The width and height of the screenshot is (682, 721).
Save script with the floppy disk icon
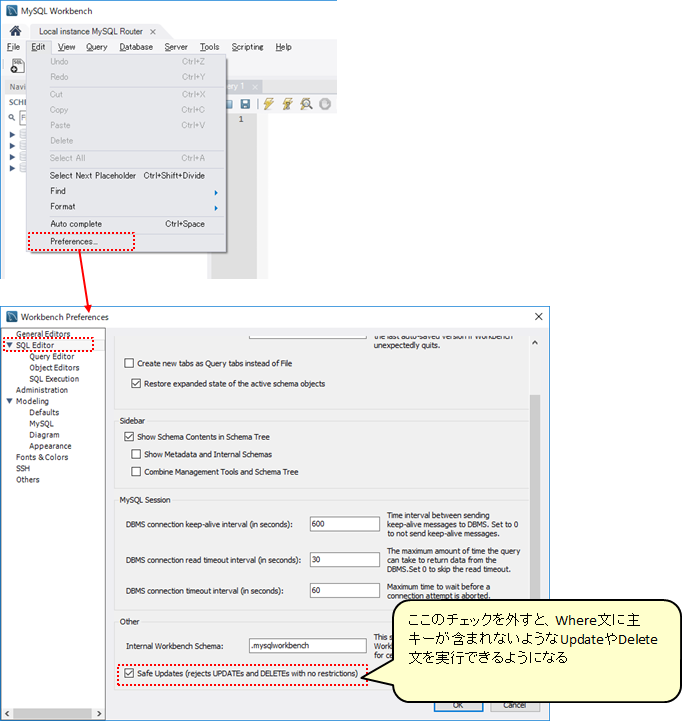coord(245,104)
